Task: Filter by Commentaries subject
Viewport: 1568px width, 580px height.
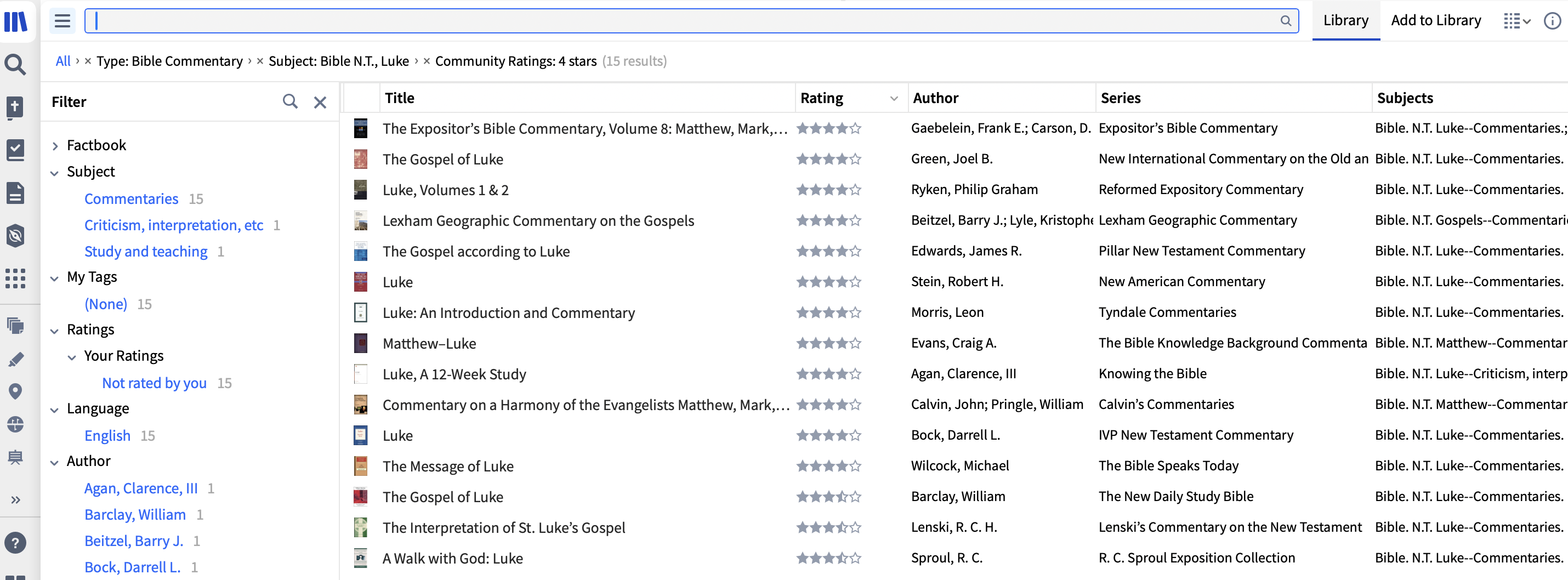Action: coord(131,199)
